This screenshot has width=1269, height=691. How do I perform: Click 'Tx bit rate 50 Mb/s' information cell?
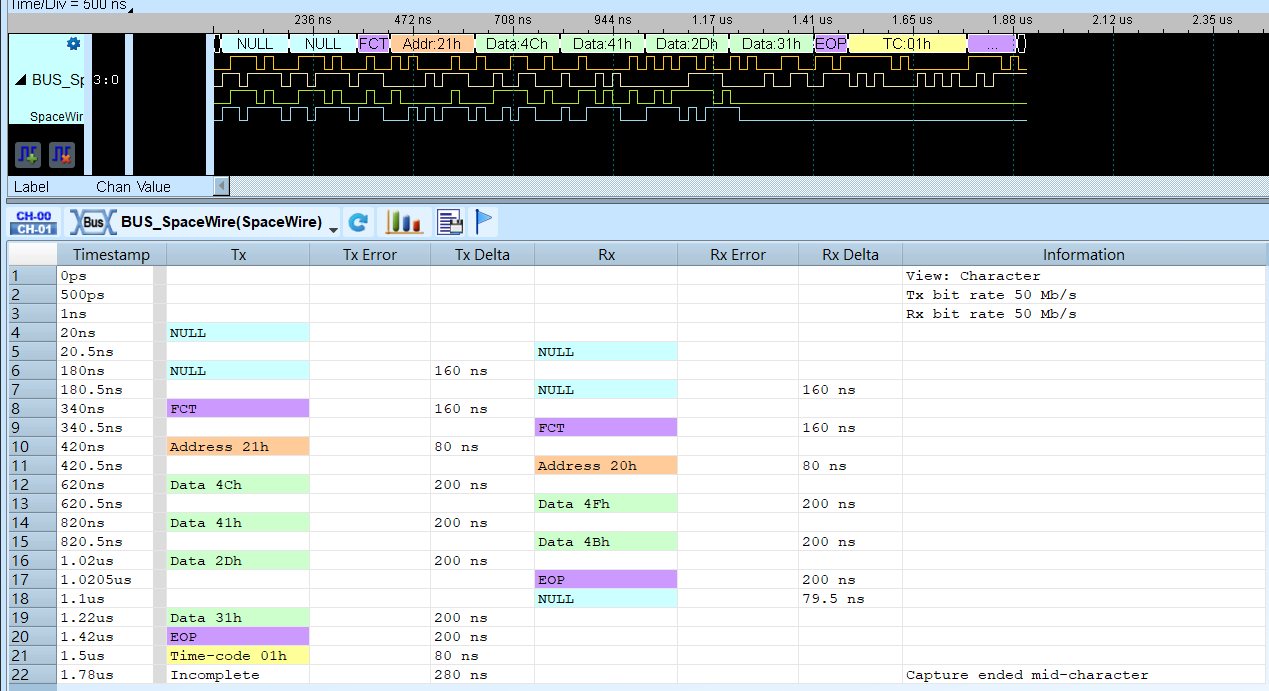[x=1084, y=295]
